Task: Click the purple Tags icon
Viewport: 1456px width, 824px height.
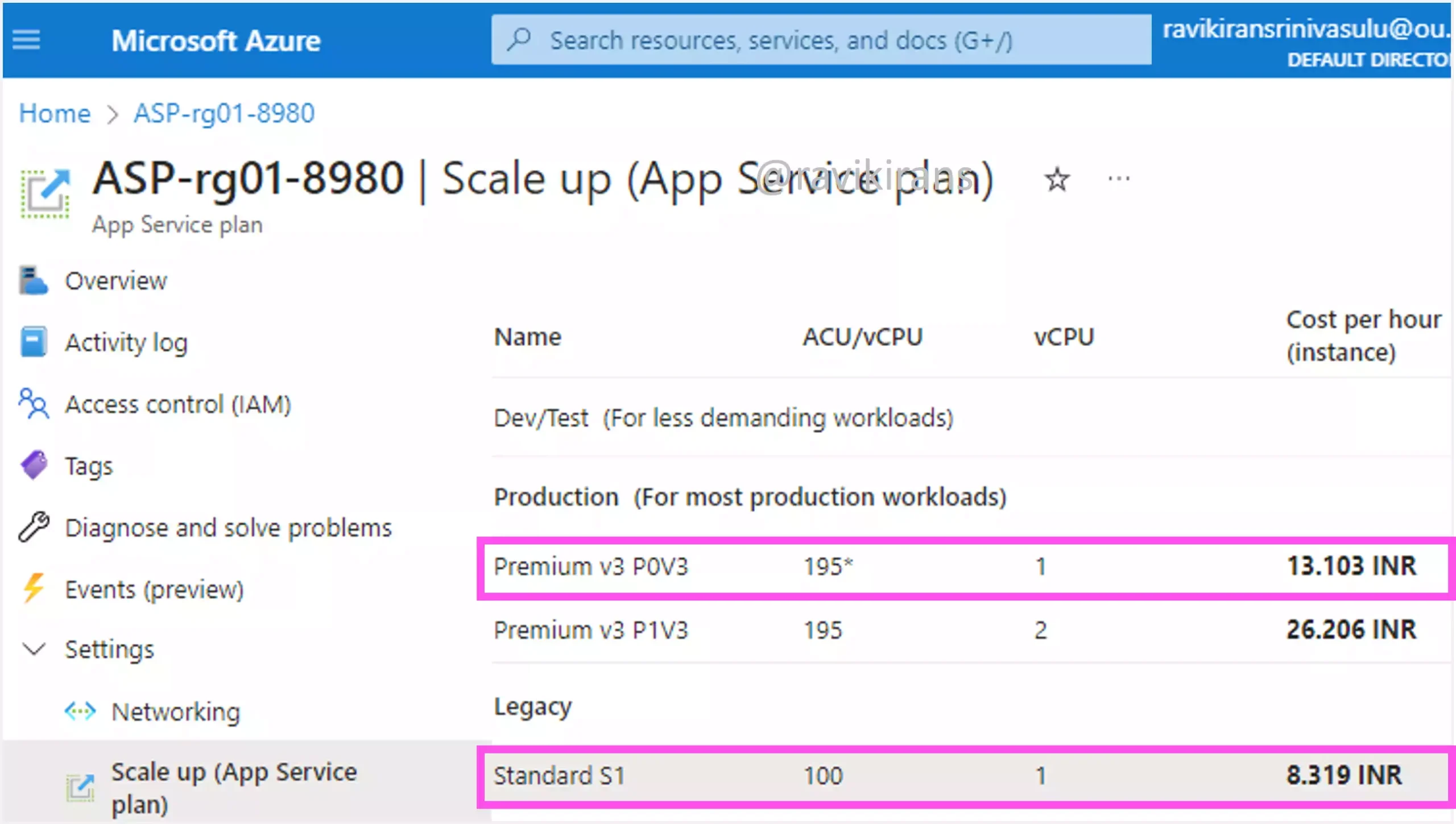Action: 34,465
